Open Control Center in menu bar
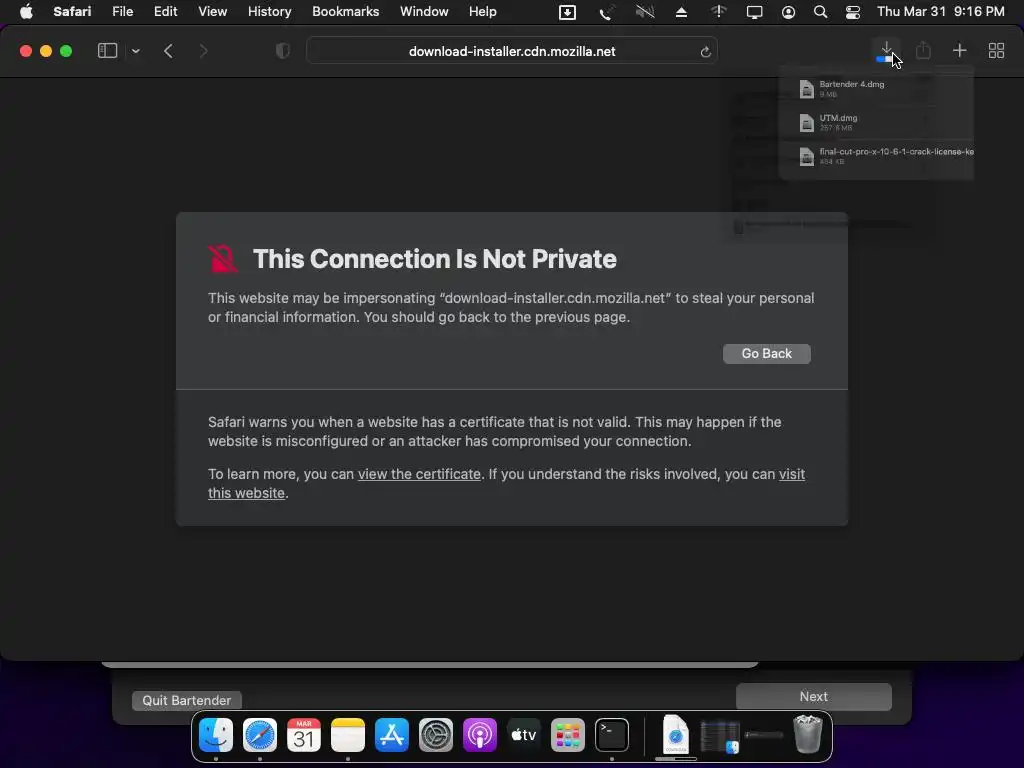The width and height of the screenshot is (1024, 768). 852,12
